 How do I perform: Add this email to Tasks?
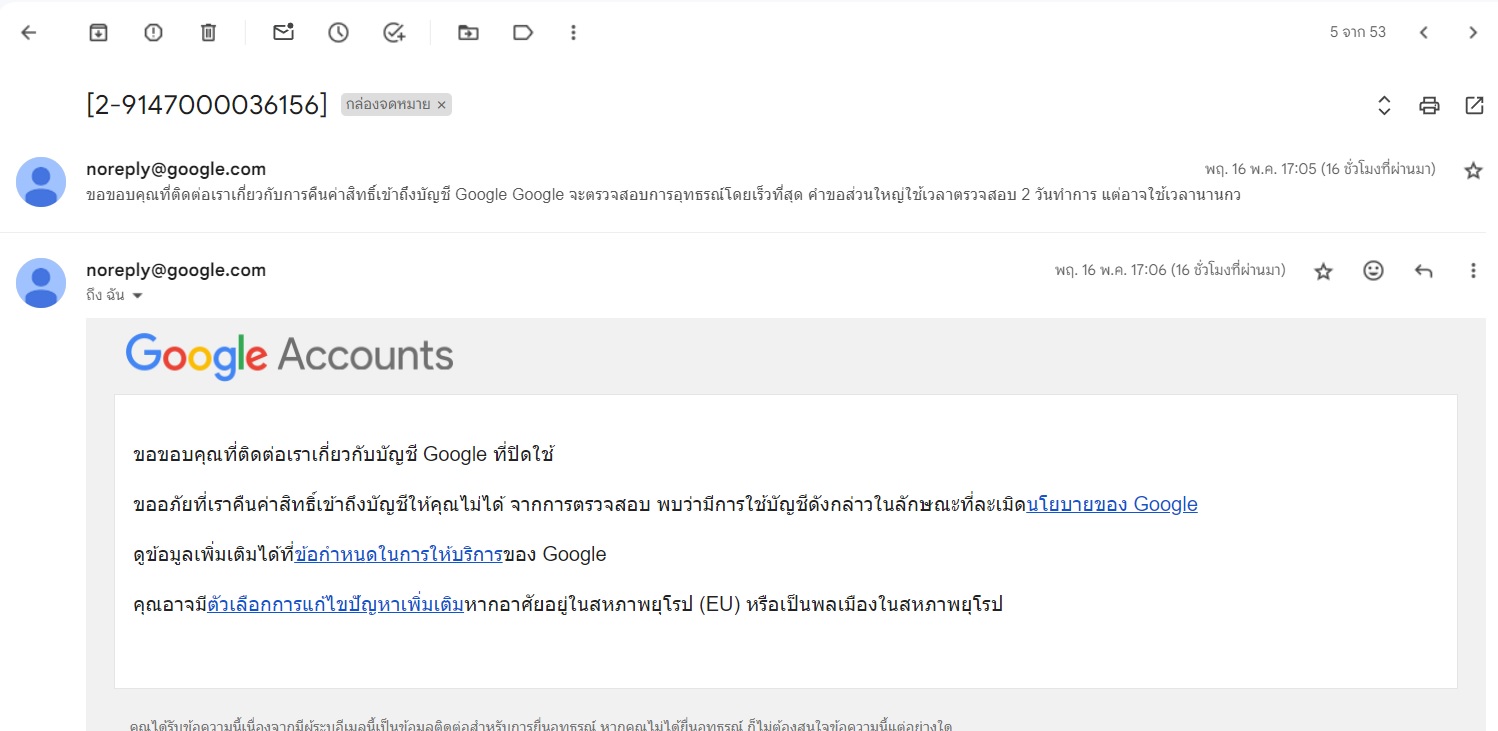394,32
